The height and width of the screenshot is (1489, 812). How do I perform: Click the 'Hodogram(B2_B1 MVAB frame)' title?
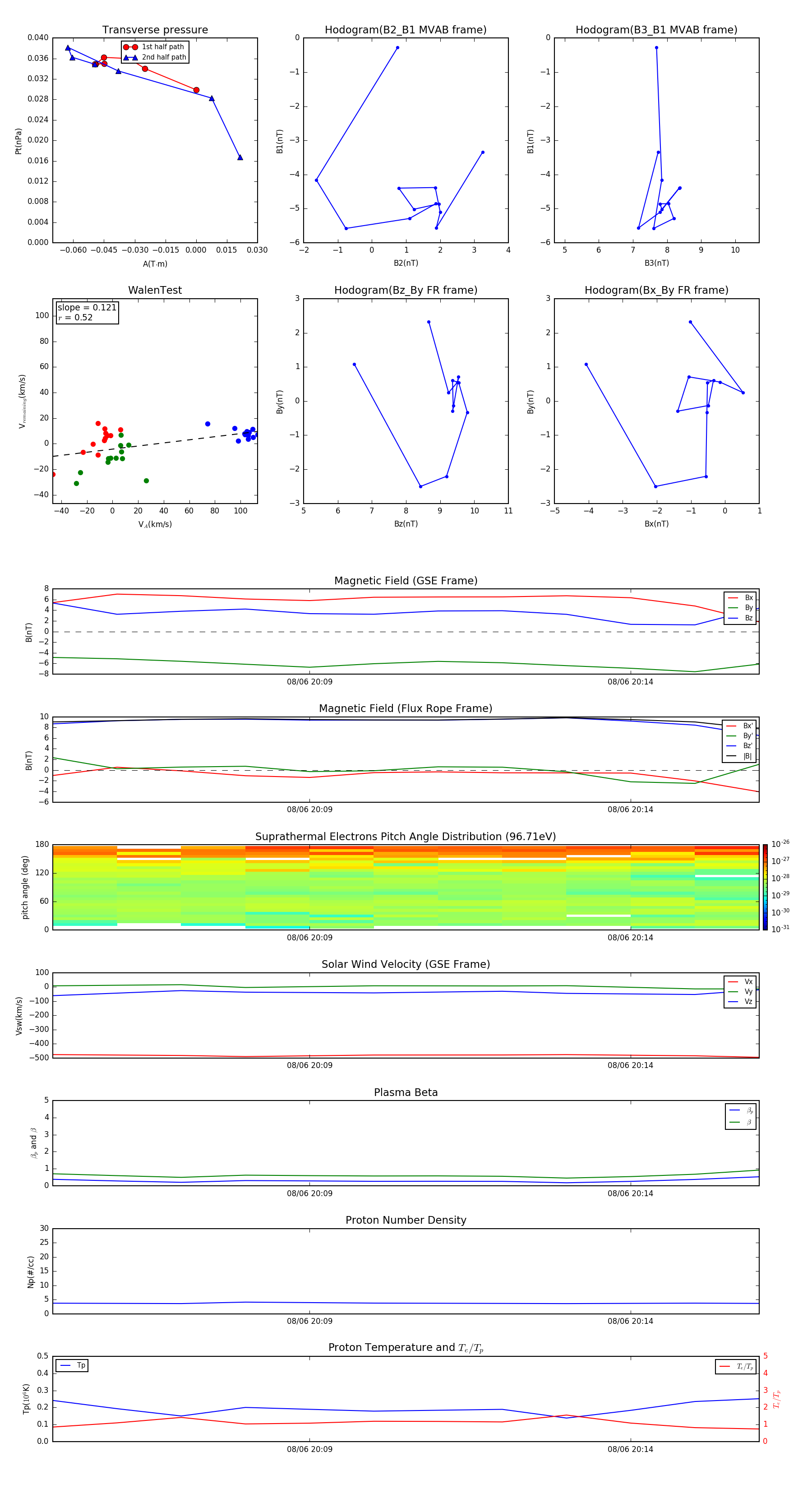(x=406, y=30)
